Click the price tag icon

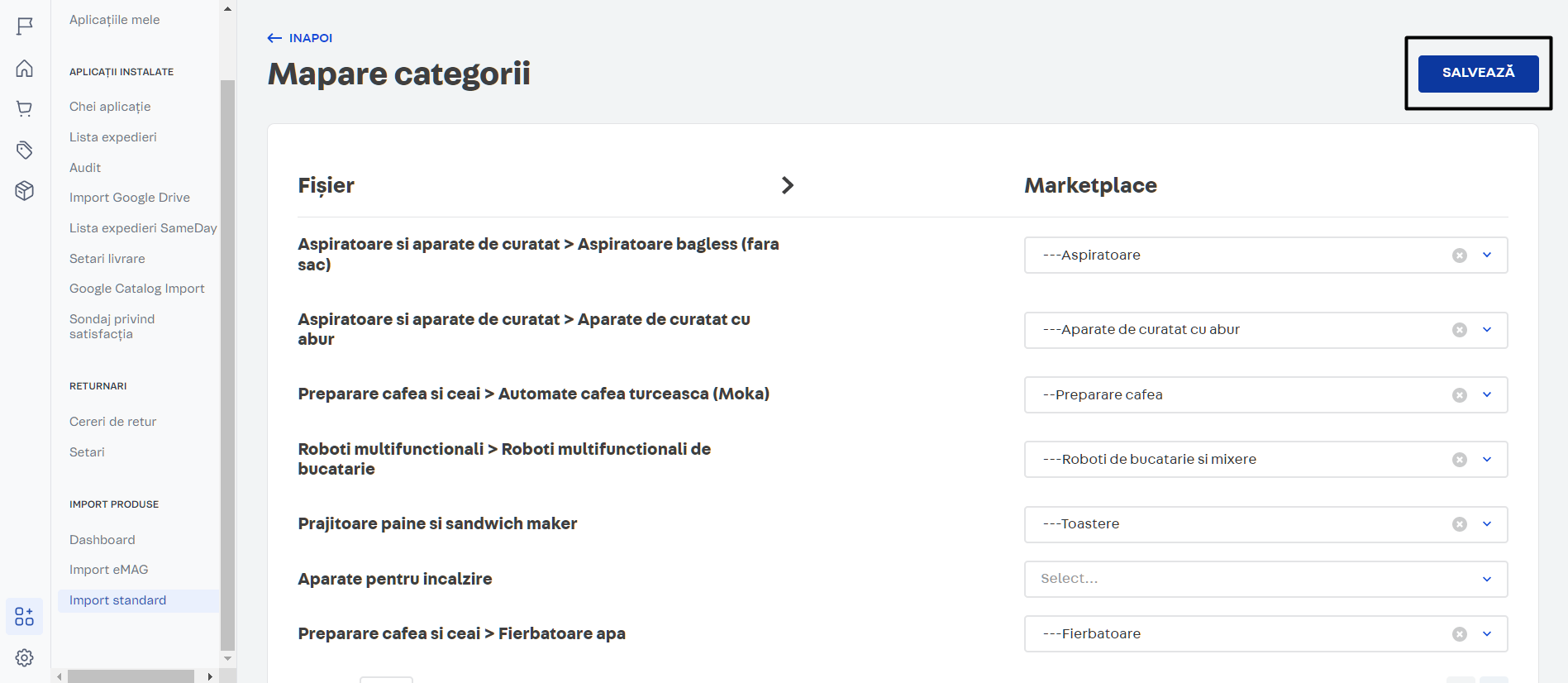(x=25, y=150)
